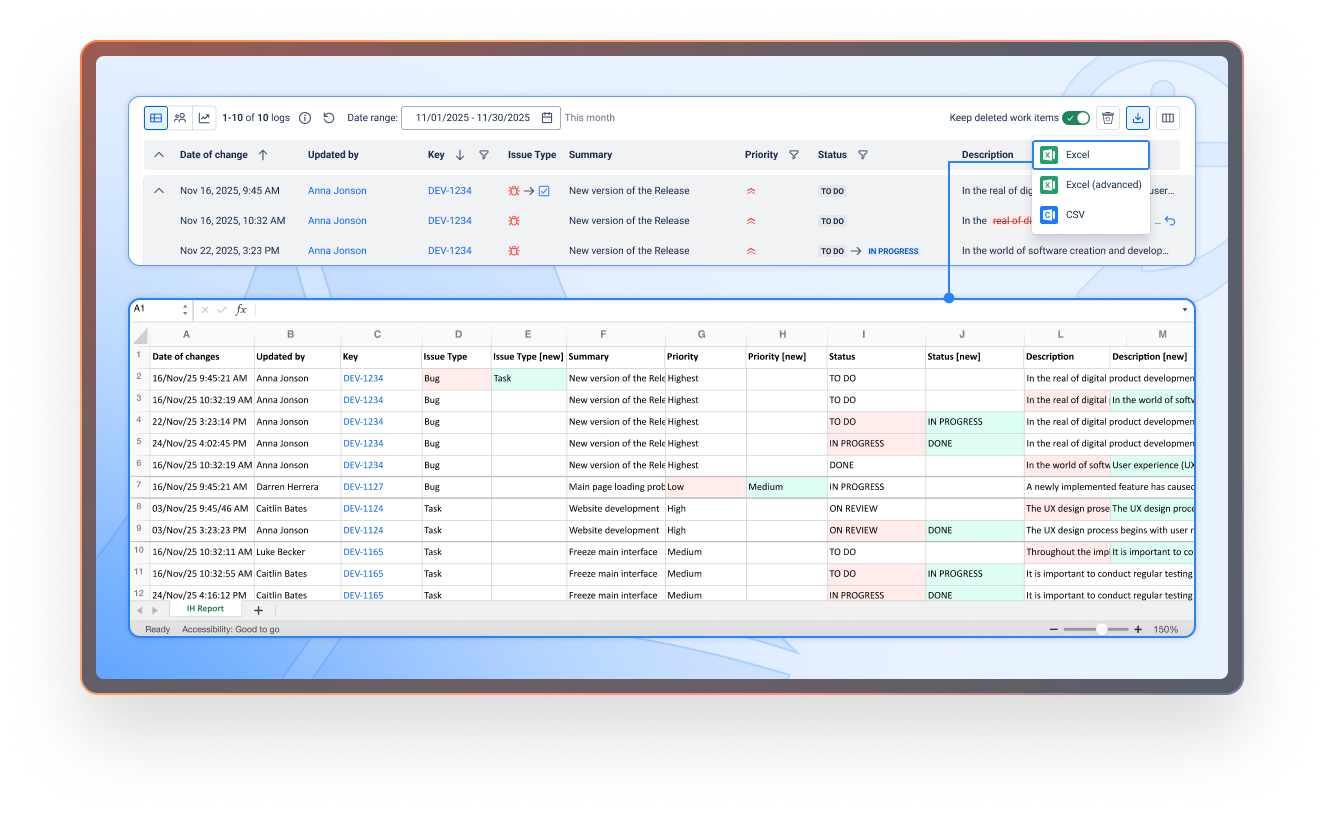The image size is (1324, 815).
Task: Filter by Key using funnel icon
Action: (484, 155)
